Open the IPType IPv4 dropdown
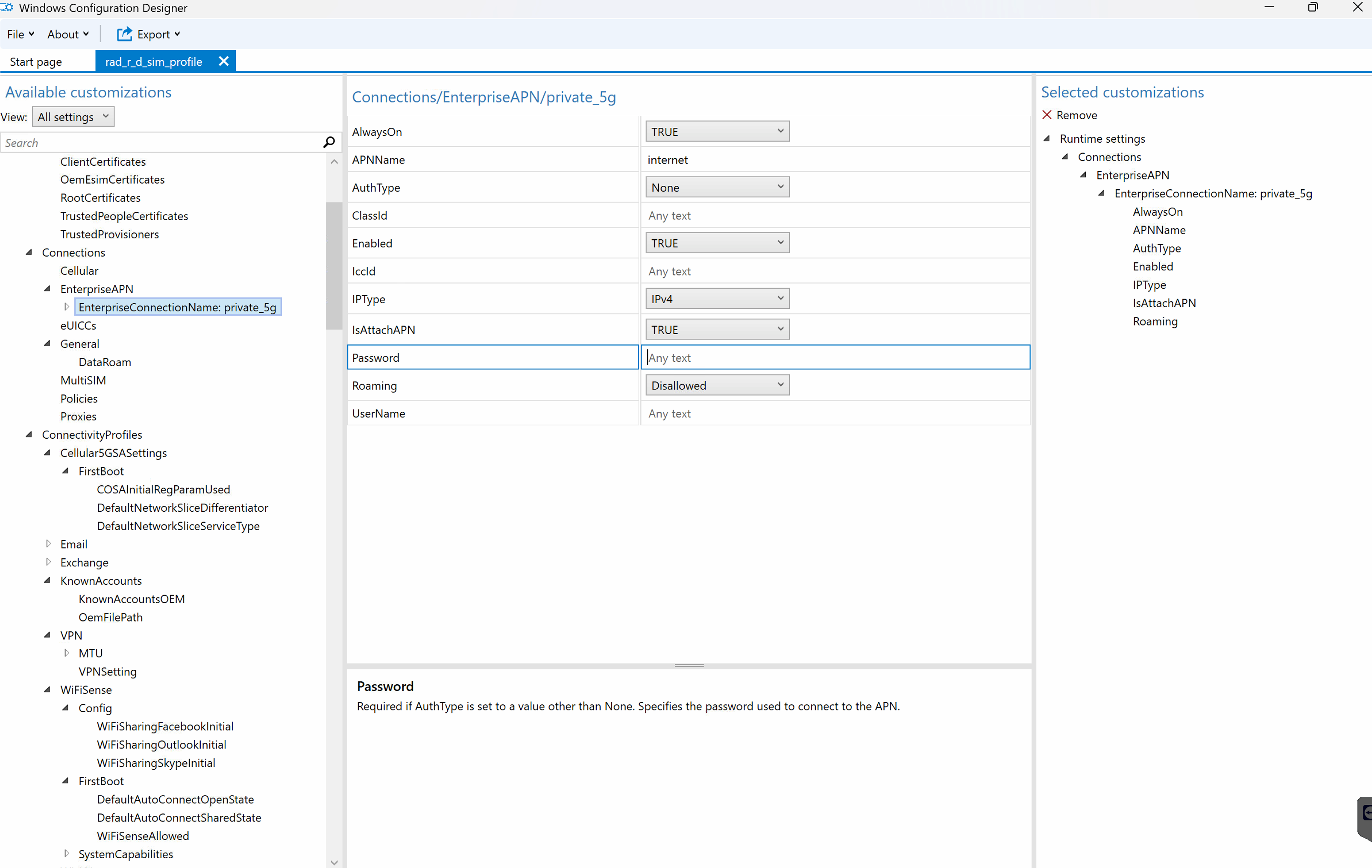This screenshot has width=1372, height=868. [717, 299]
